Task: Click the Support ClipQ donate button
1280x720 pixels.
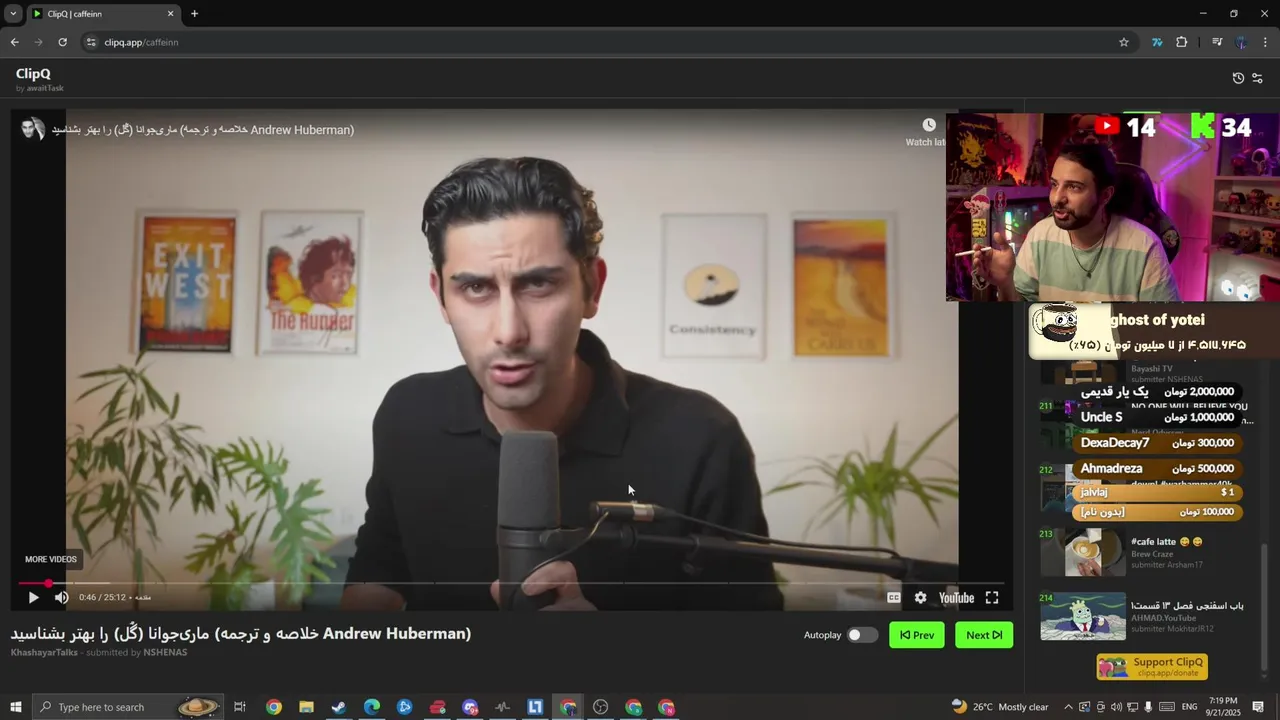Action: pos(1152,667)
